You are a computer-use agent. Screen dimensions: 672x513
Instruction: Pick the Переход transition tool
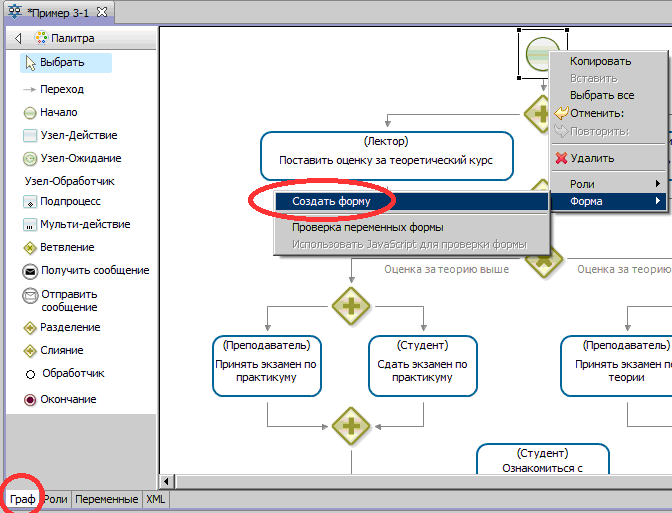tap(61, 89)
